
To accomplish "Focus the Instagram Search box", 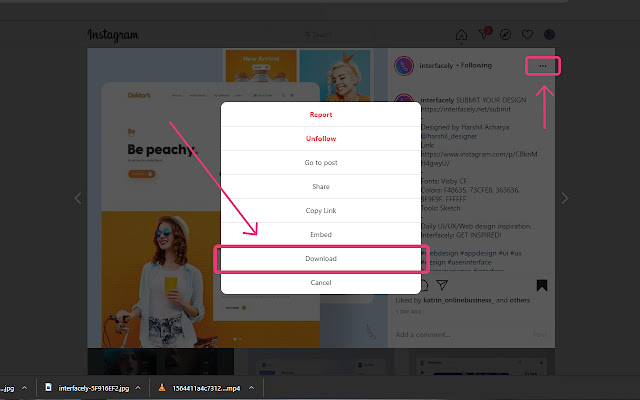I will (x=322, y=35).
